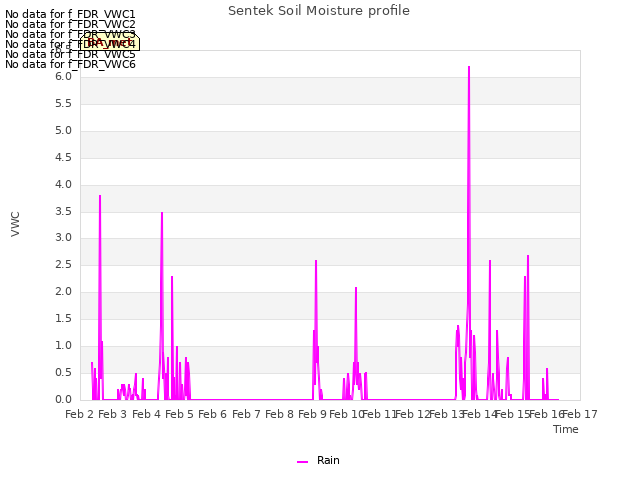The width and height of the screenshot is (640, 480).
Task: Click the VWC y-axis label
Action: pos(15,224)
